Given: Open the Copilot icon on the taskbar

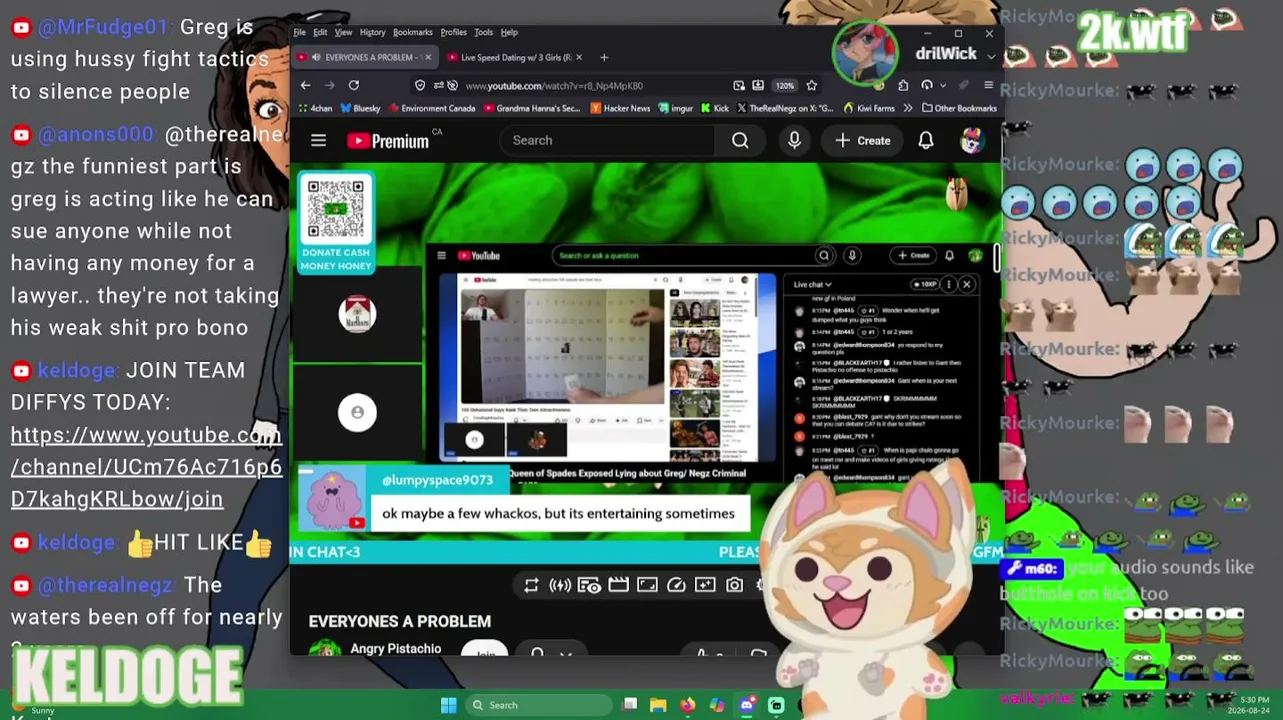Looking at the screenshot, I should click(717, 705).
